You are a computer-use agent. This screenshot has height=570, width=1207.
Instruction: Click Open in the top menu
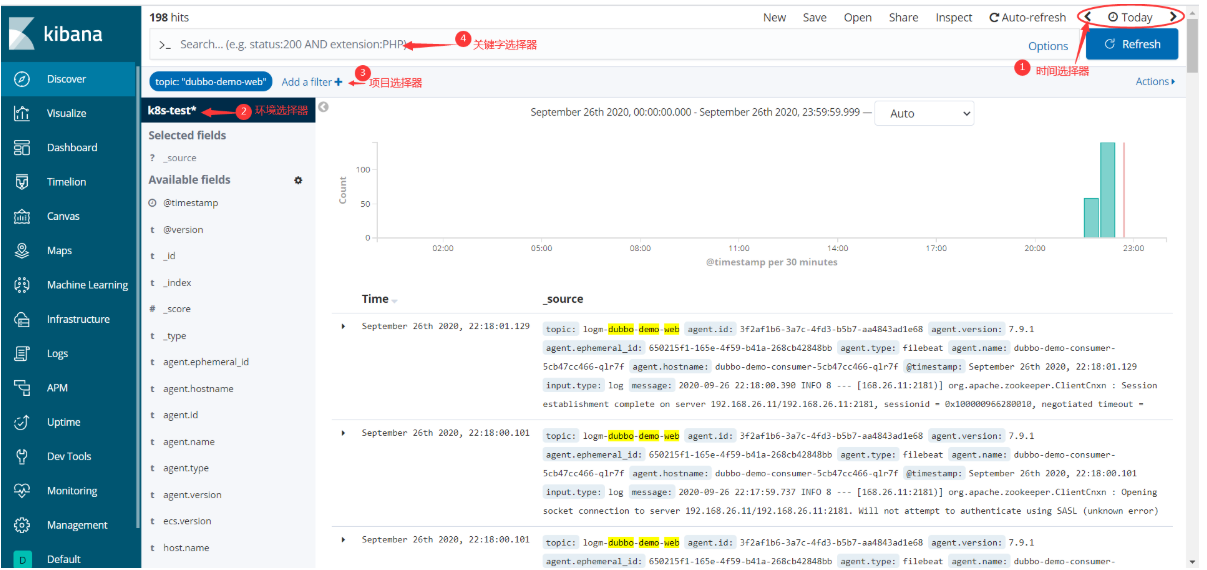pyautogui.click(x=857, y=17)
